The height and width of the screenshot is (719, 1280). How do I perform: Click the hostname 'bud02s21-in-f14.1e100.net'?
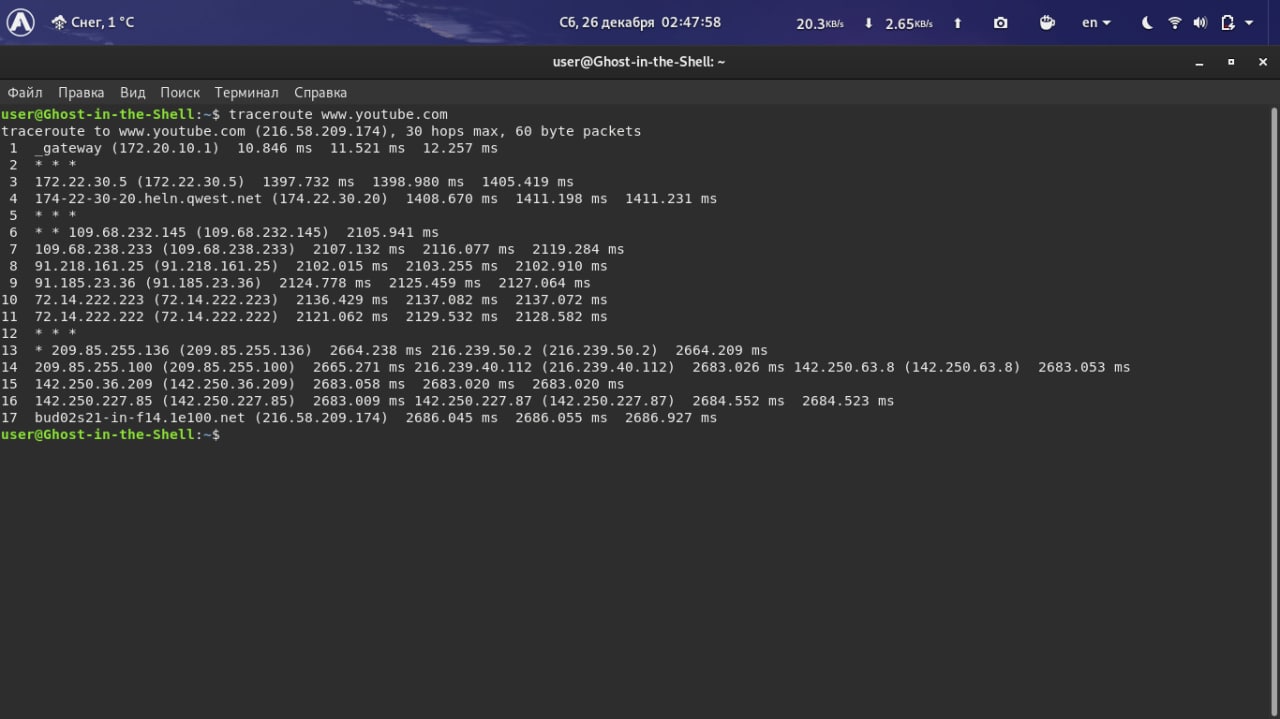tap(139, 418)
